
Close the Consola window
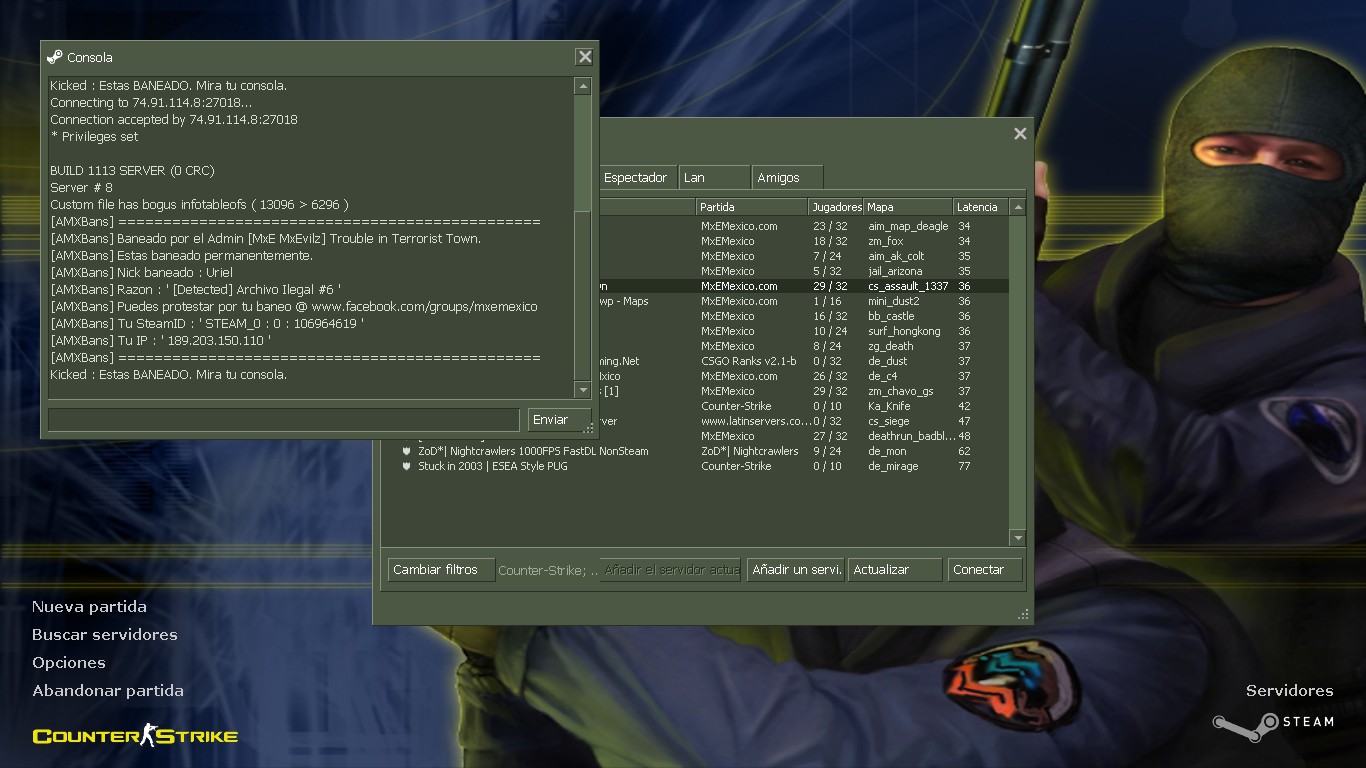584,57
